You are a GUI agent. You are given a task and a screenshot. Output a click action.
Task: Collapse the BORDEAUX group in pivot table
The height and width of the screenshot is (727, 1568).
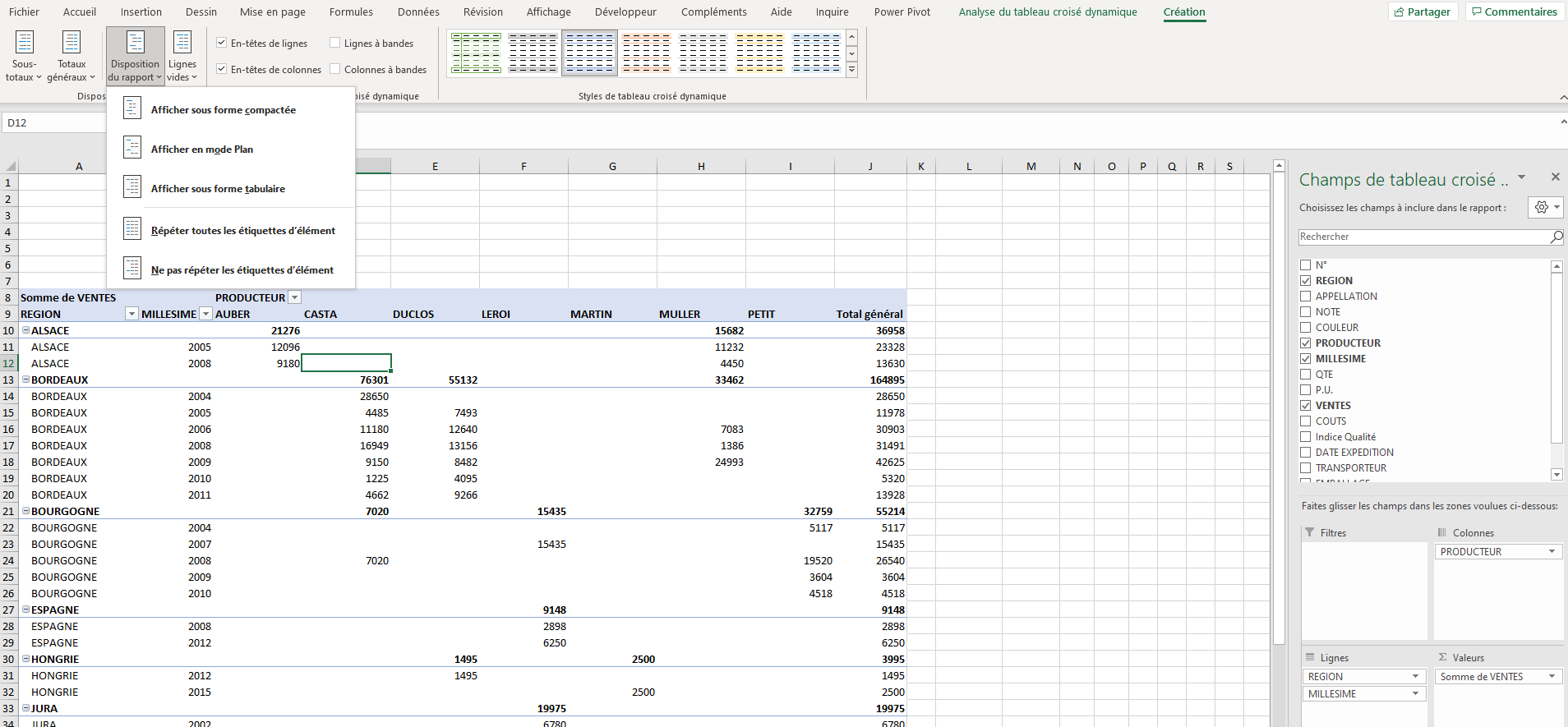point(25,380)
